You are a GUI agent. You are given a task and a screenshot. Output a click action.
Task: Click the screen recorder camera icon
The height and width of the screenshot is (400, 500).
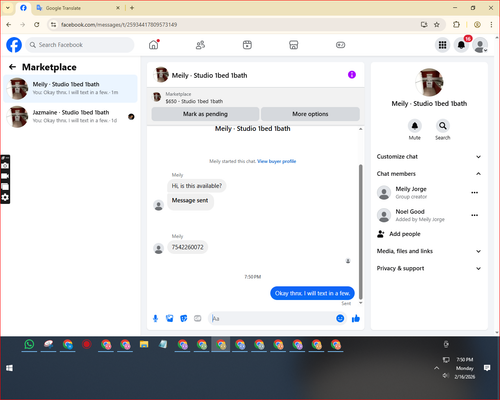pyautogui.click(x=5, y=166)
